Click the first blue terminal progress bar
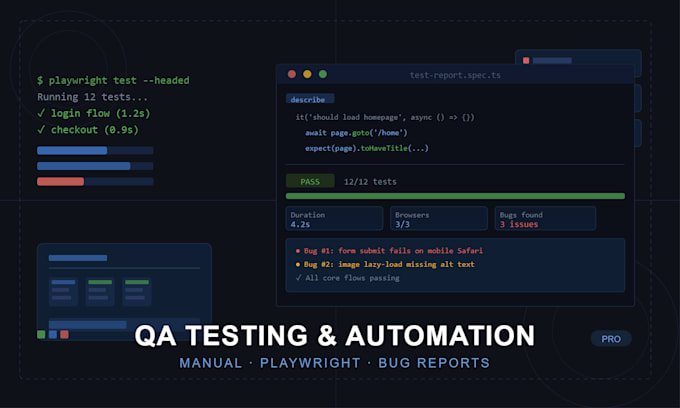Viewport: 680px width, 408px height. click(x=95, y=150)
